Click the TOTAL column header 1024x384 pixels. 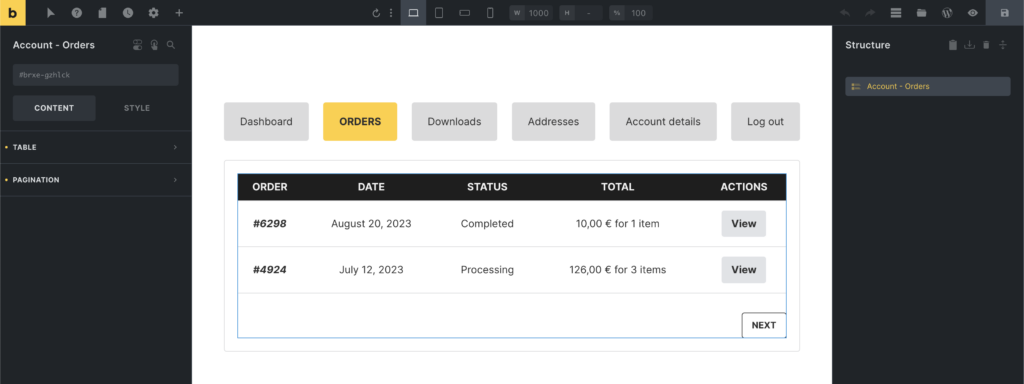click(618, 187)
